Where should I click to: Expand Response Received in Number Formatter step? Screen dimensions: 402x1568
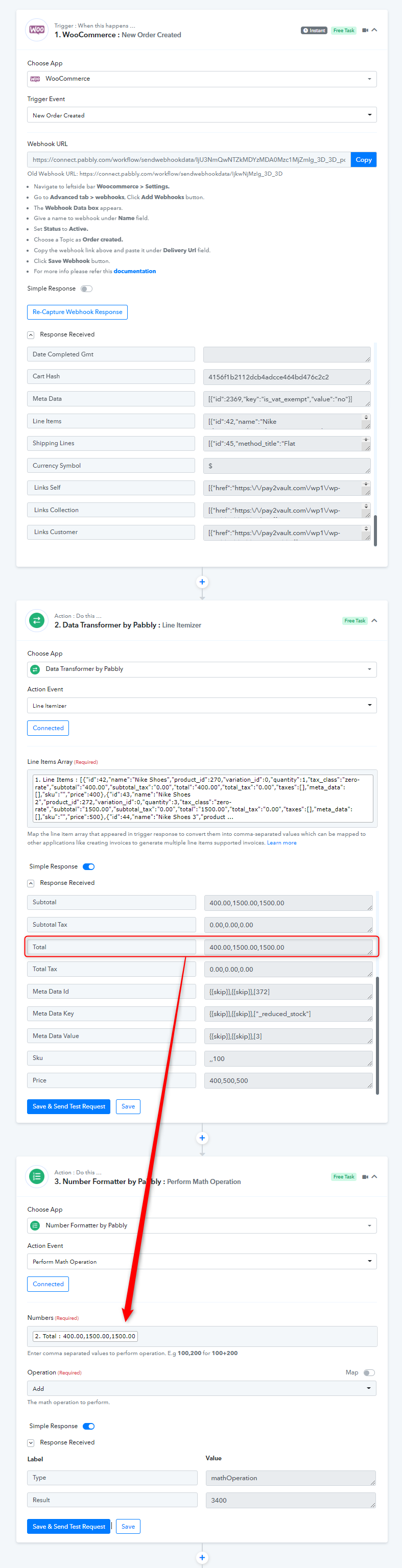(31, 1442)
